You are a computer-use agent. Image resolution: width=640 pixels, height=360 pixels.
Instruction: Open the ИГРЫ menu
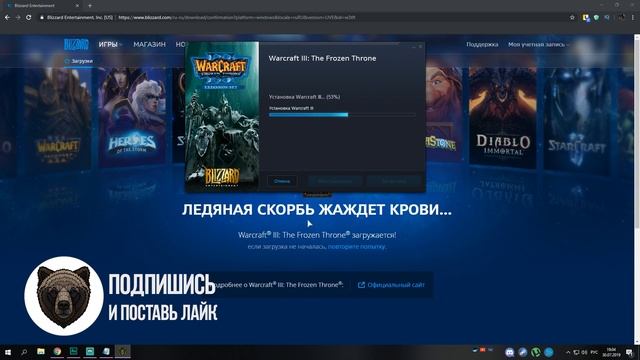109,44
